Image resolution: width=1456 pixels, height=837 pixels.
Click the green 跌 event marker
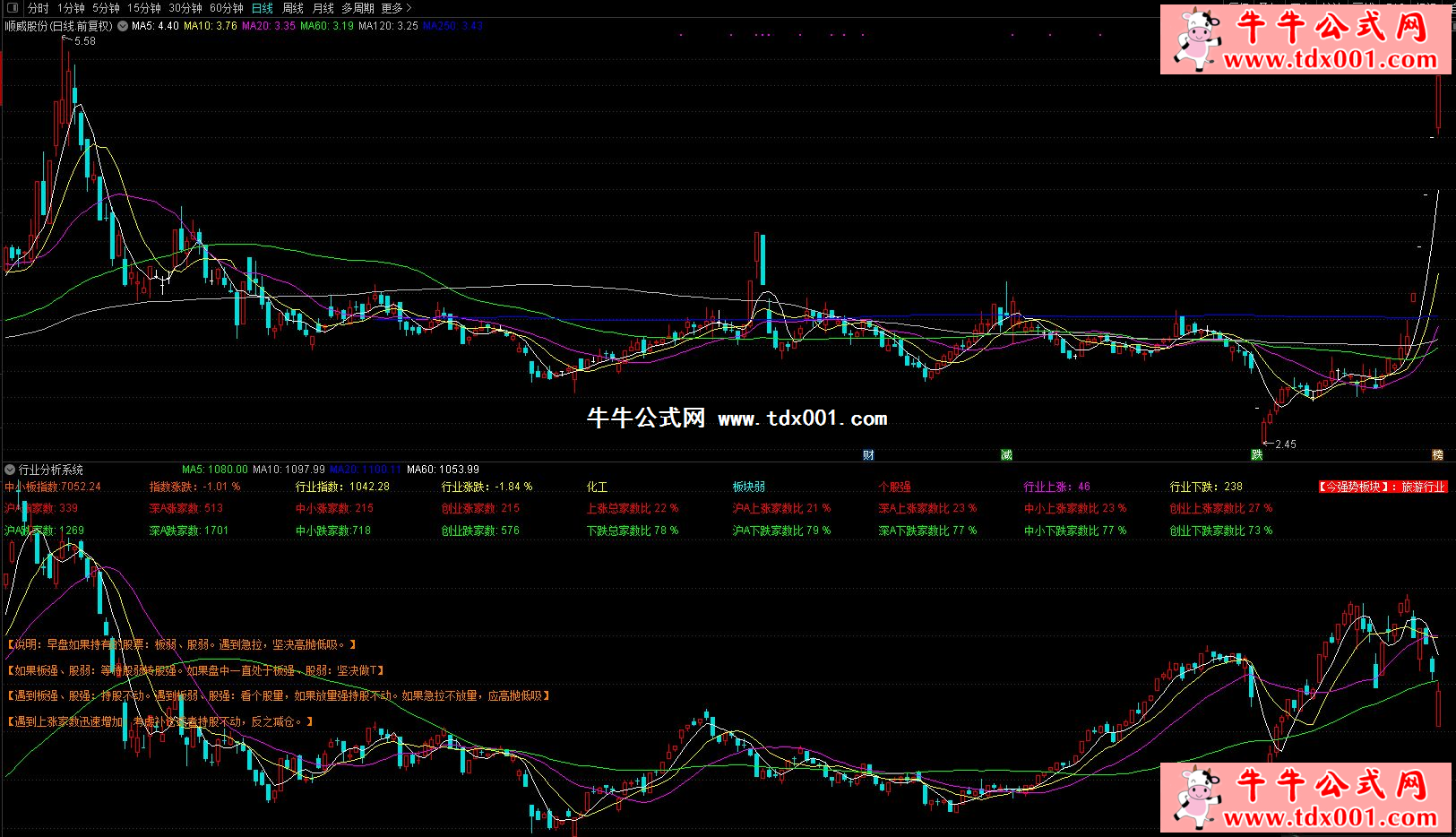tap(1256, 455)
